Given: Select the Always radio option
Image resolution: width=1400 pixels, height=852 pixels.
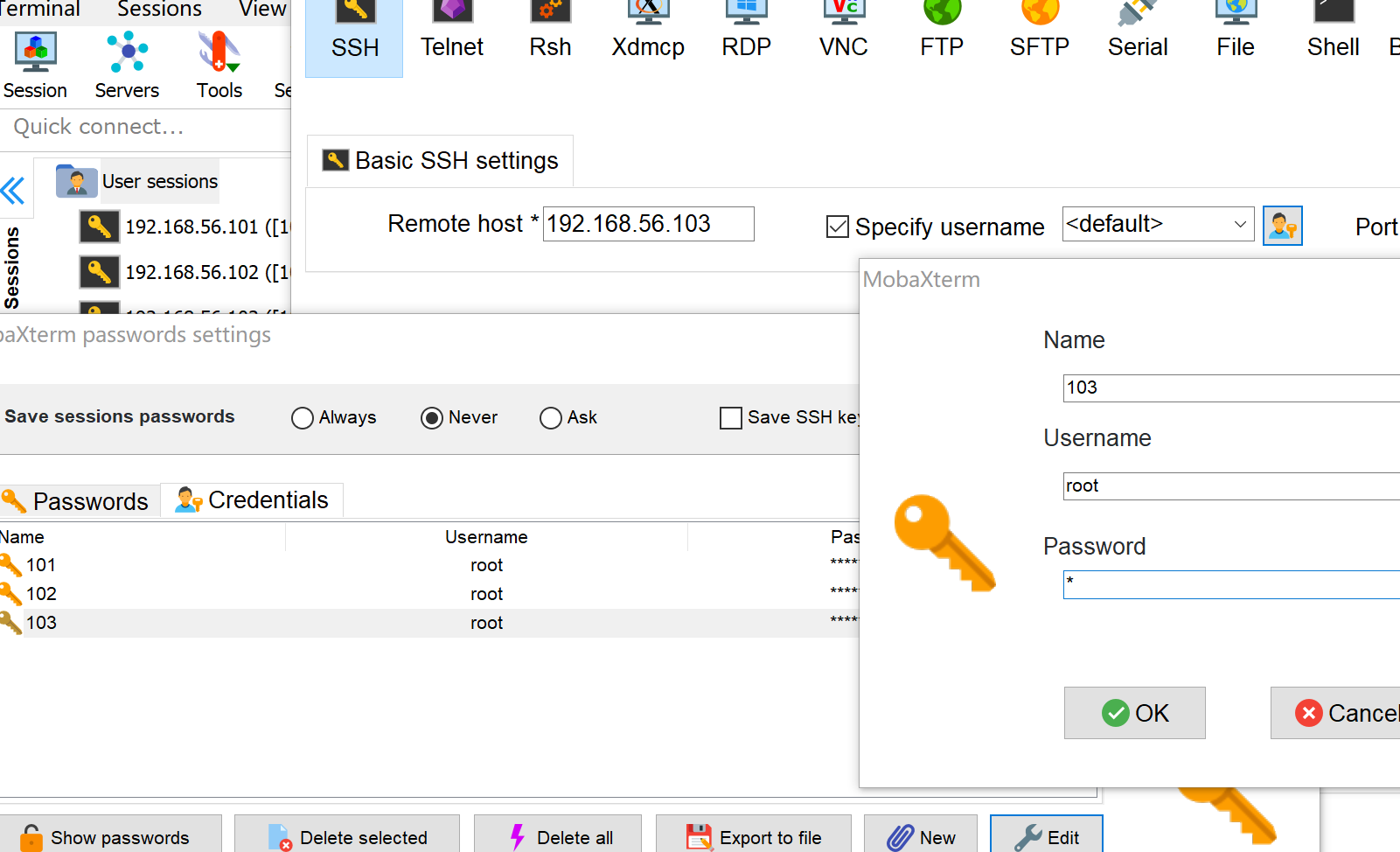Looking at the screenshot, I should pos(302,418).
